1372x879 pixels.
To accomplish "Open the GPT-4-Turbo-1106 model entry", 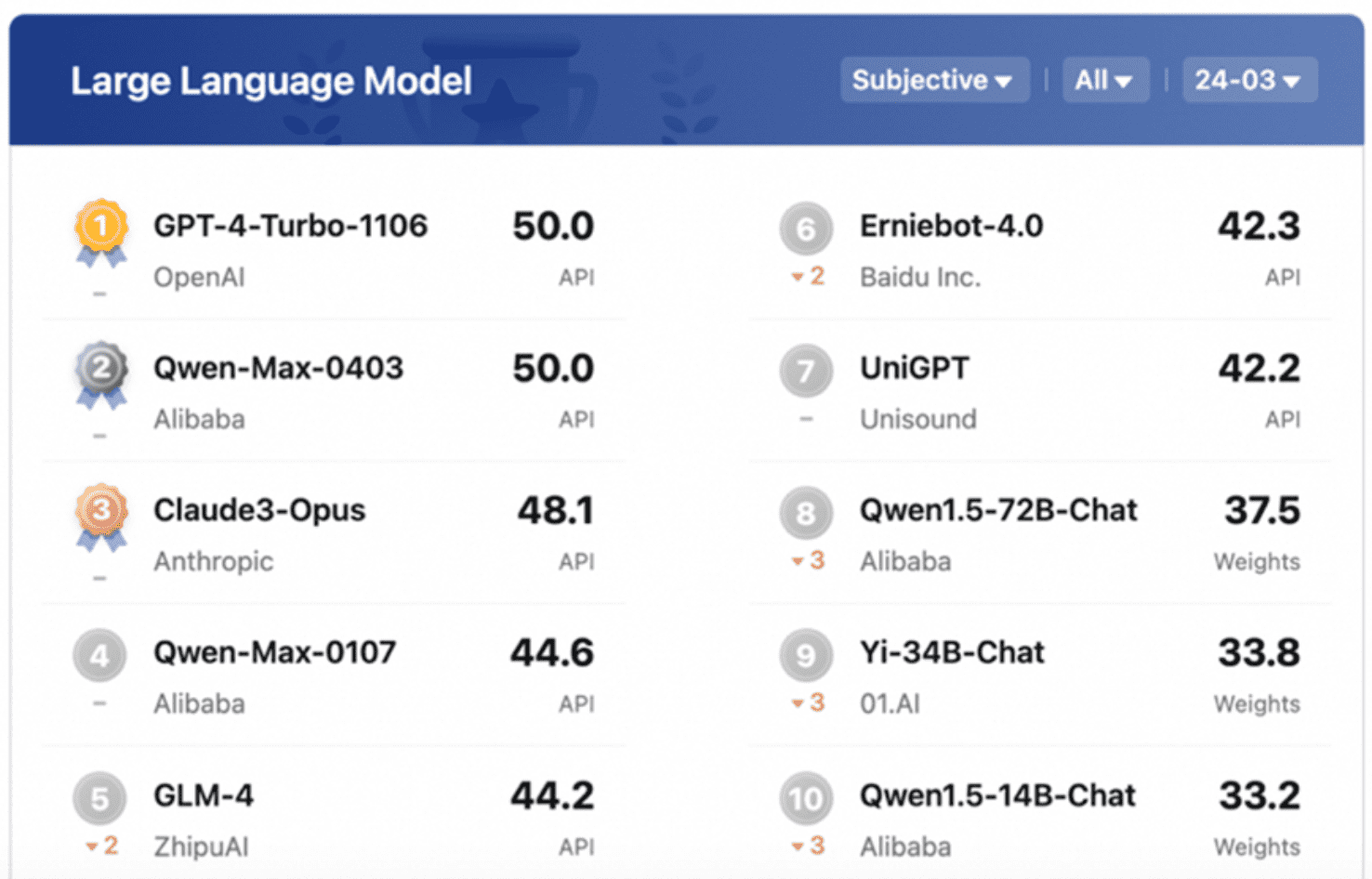I will 290,226.
